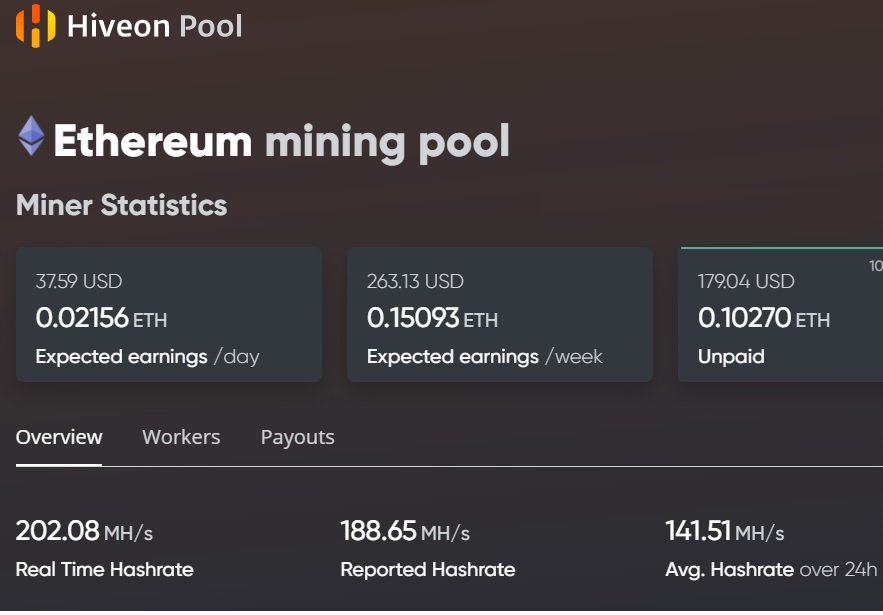
Task: Switch to the Payouts tab
Action: (x=297, y=438)
